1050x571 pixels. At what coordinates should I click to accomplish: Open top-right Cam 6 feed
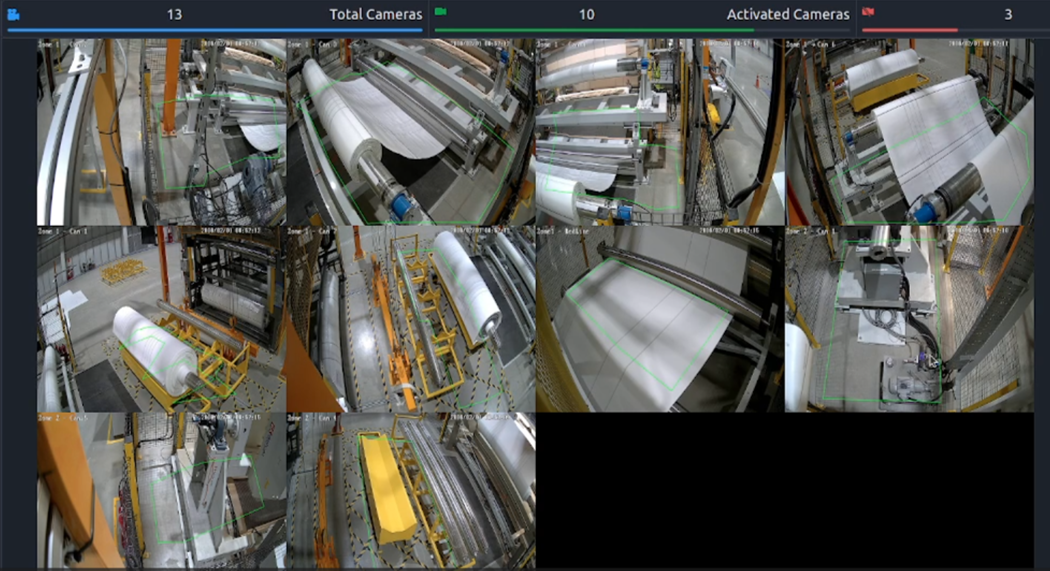coord(909,132)
